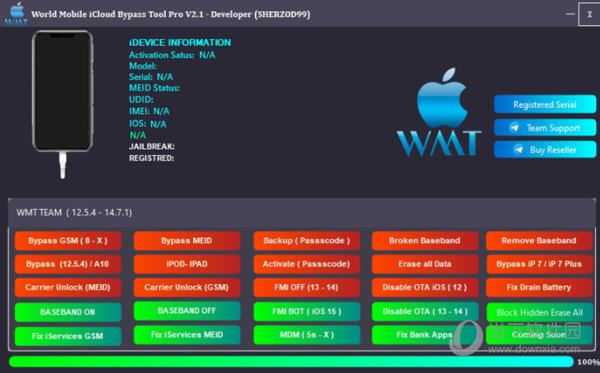Click the Fix iServices MEID button
The width and height of the screenshot is (600, 373).
tap(187, 335)
